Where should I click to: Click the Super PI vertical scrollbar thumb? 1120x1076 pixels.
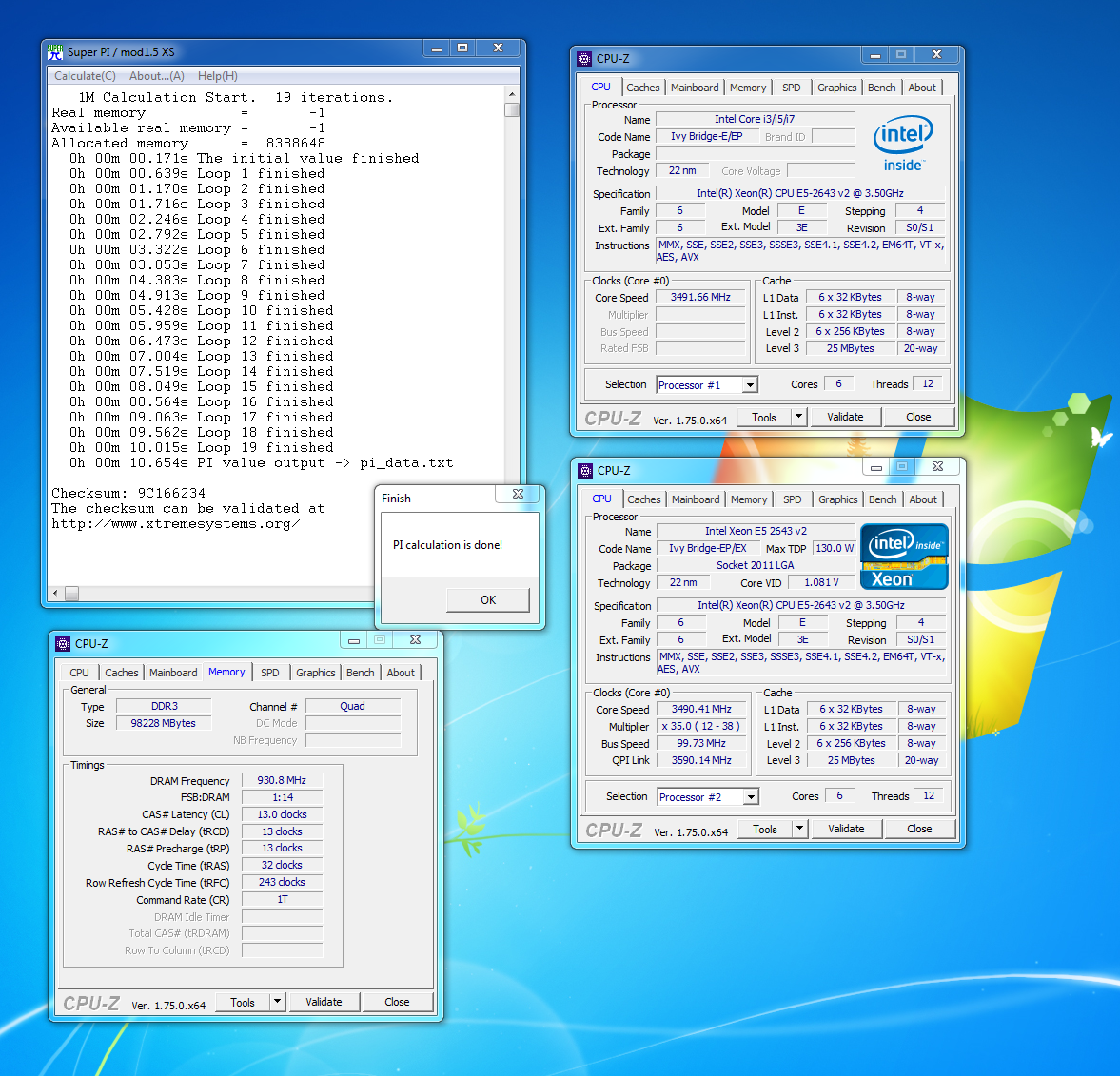coord(511,109)
